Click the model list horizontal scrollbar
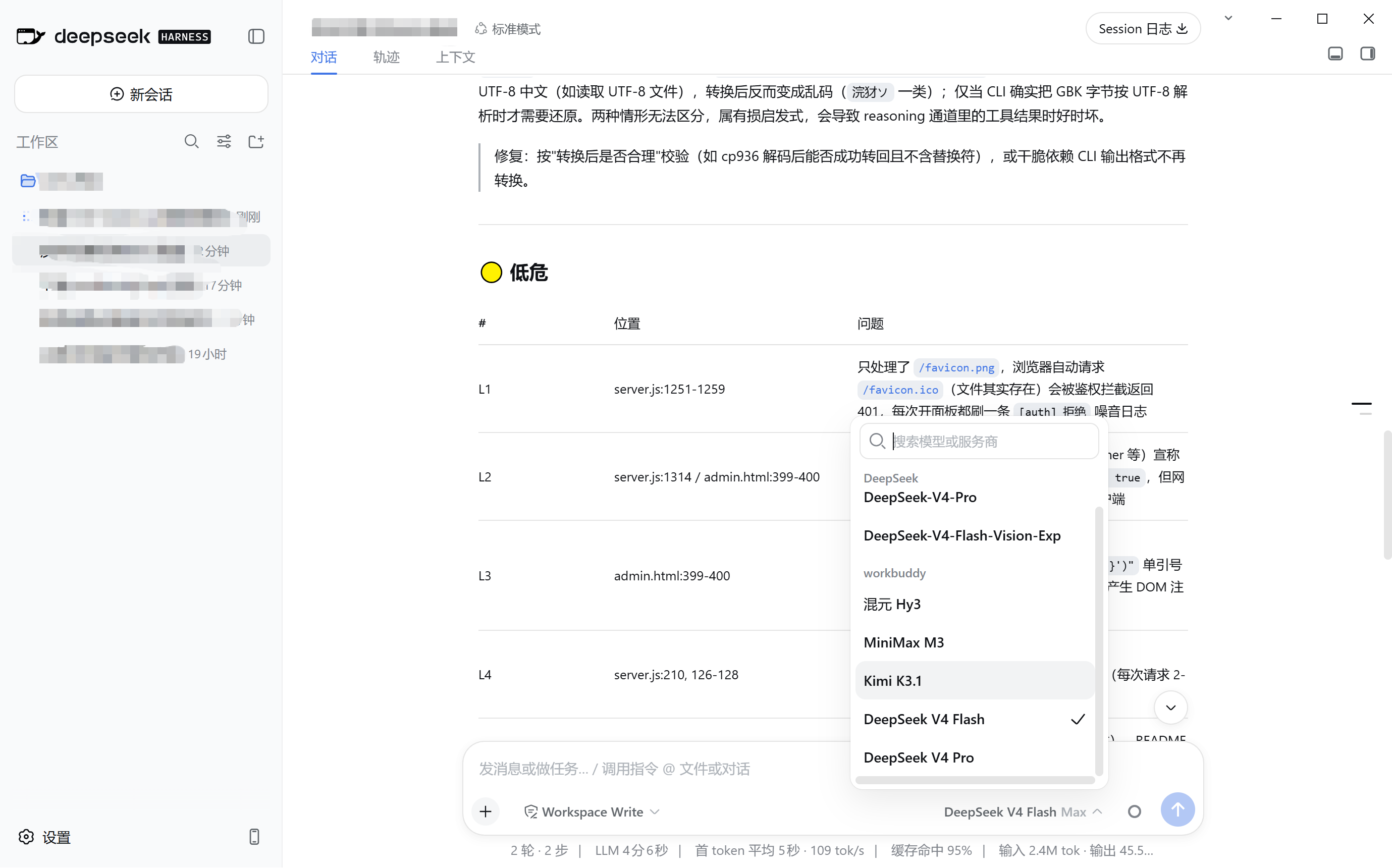The height and width of the screenshot is (868, 1392). click(974, 780)
